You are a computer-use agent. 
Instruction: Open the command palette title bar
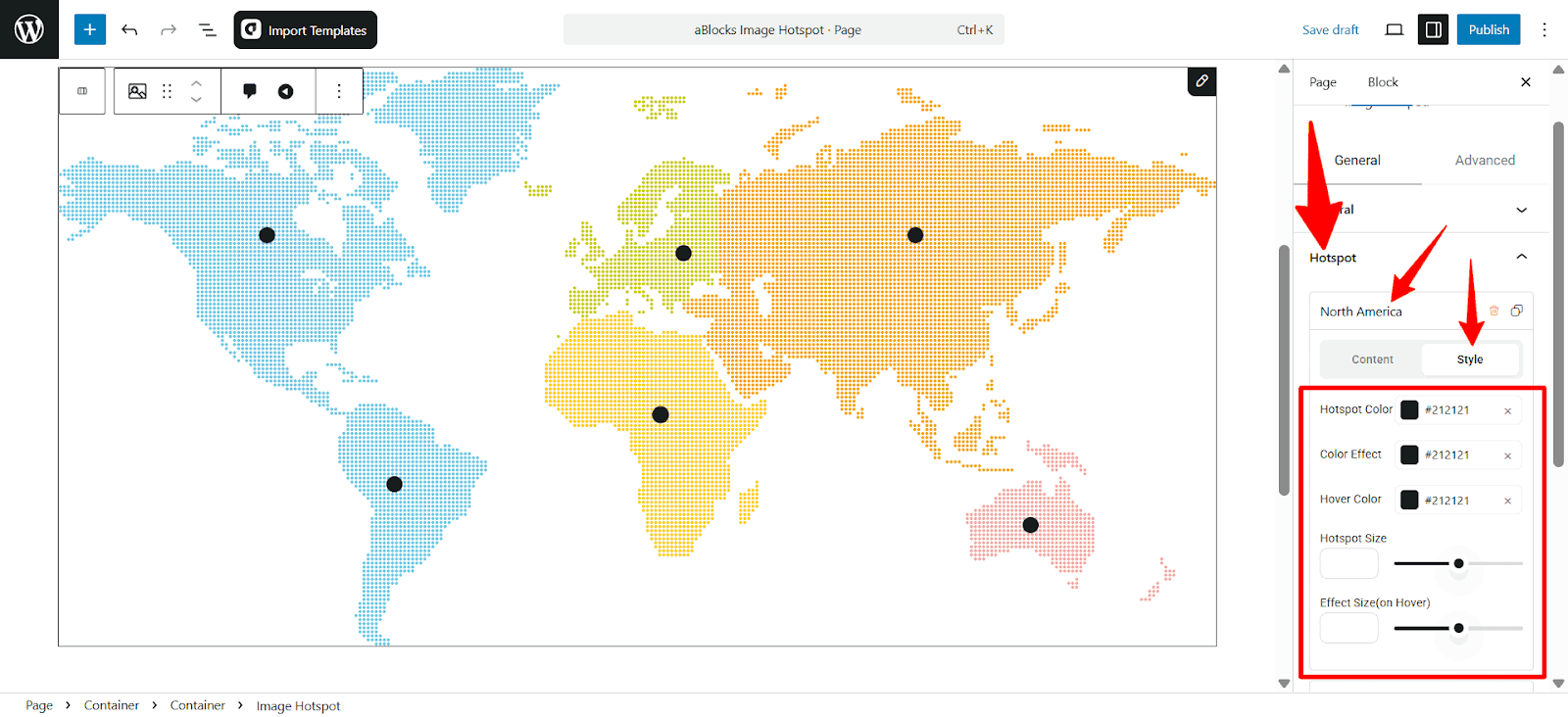[783, 29]
